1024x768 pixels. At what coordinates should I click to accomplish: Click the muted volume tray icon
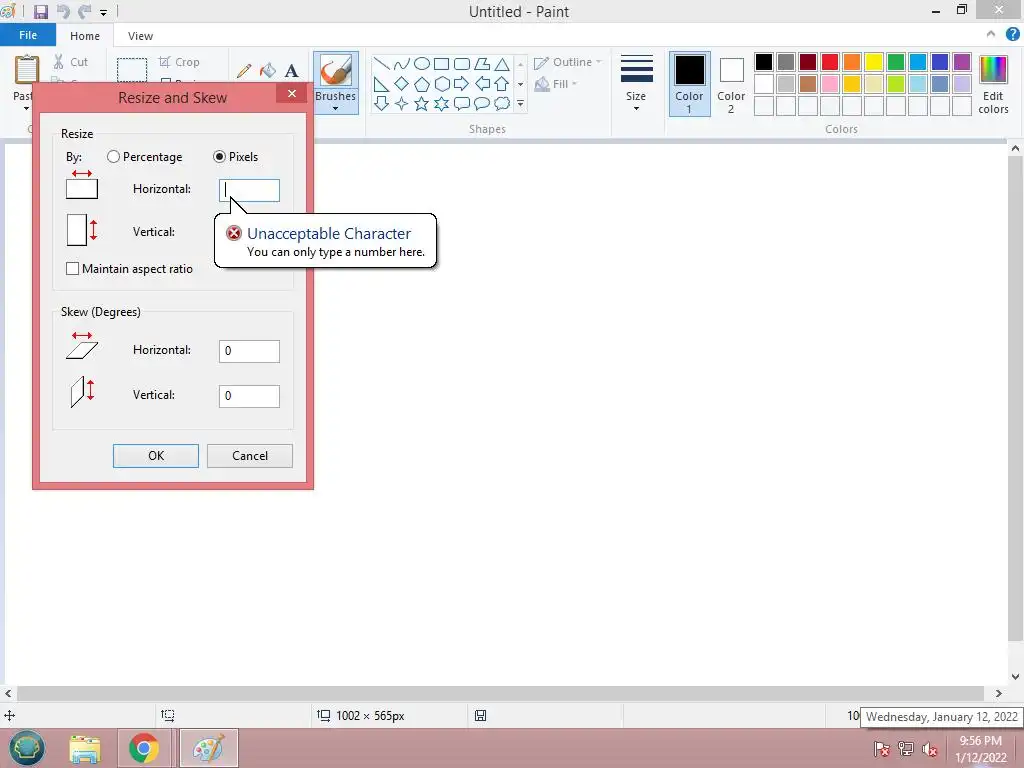[x=930, y=749]
